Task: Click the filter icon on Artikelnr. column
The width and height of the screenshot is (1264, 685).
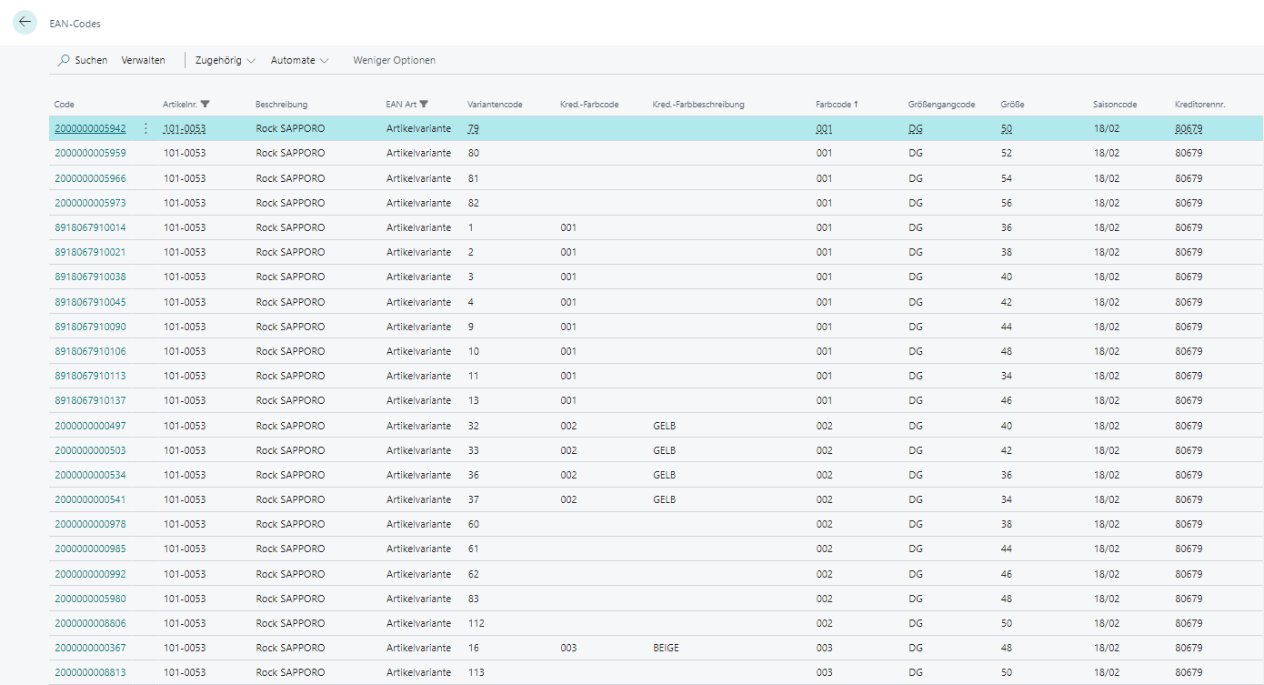Action: tap(205, 104)
